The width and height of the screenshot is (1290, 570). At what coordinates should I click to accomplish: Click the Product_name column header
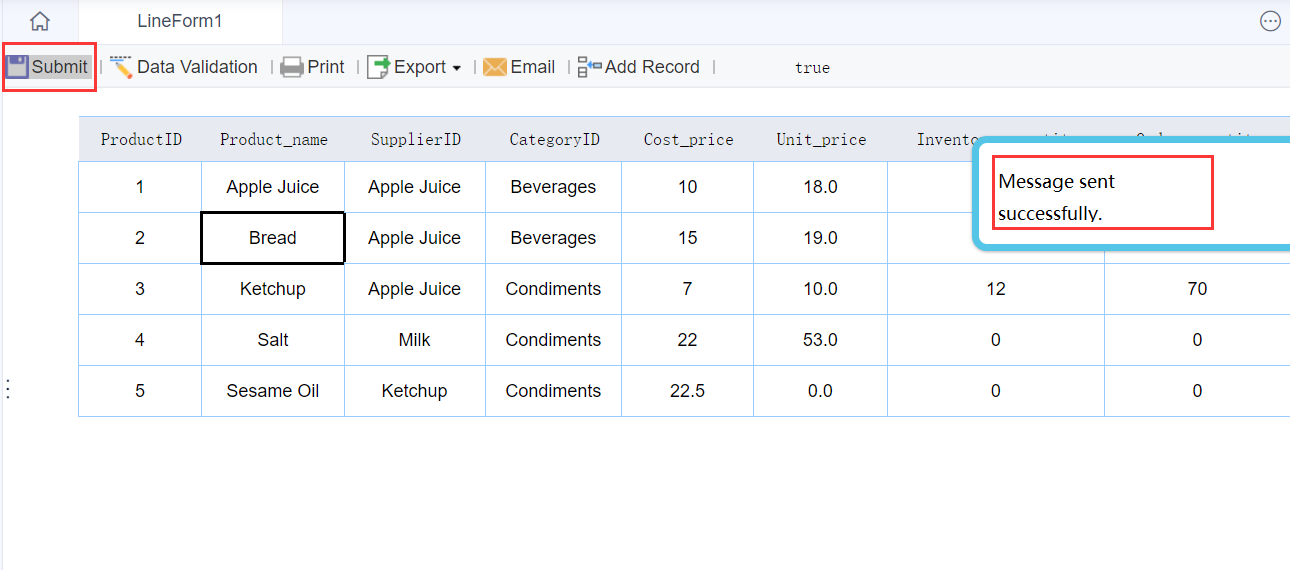point(274,139)
